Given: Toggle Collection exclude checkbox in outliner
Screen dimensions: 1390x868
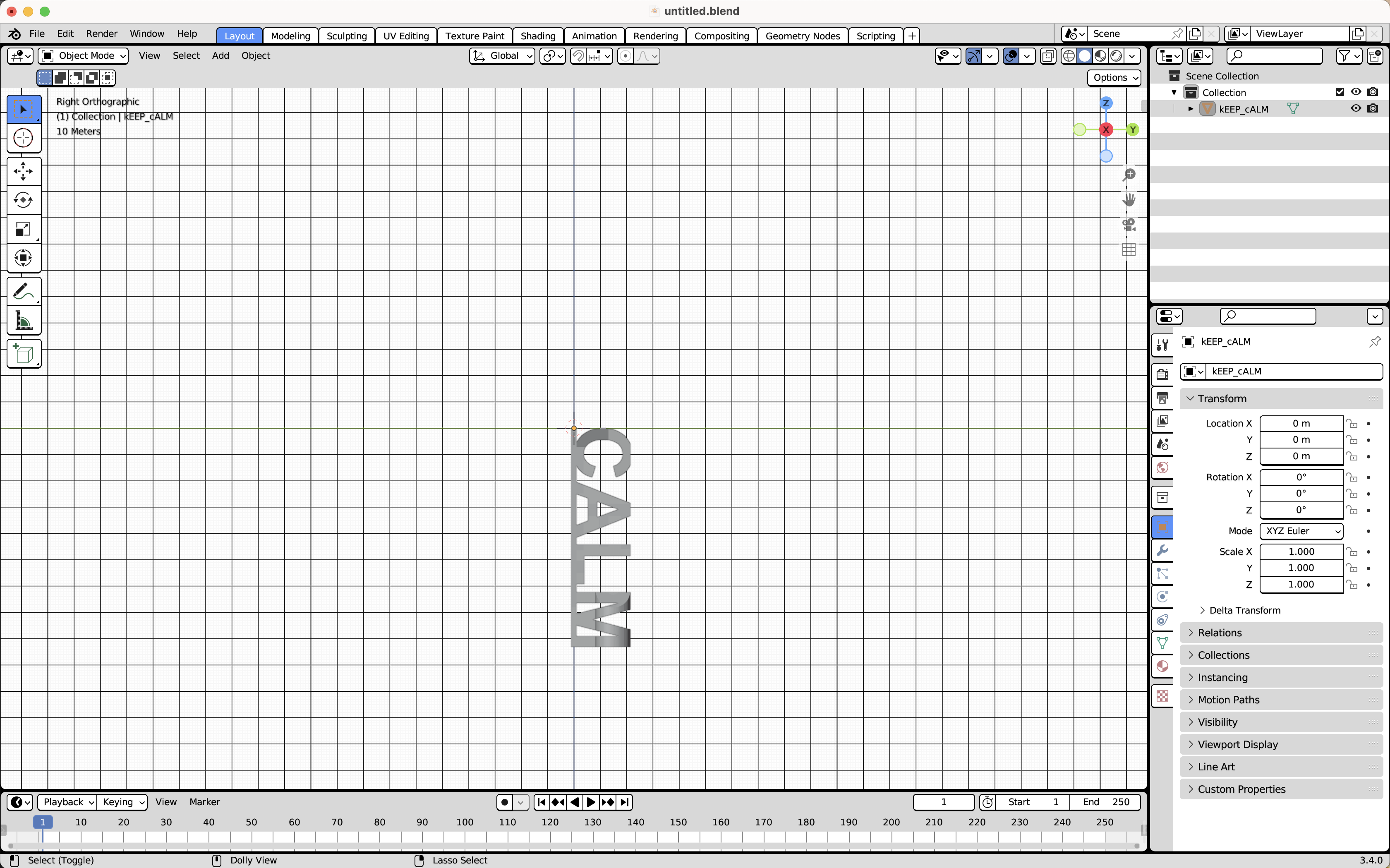Looking at the screenshot, I should pos(1340,92).
